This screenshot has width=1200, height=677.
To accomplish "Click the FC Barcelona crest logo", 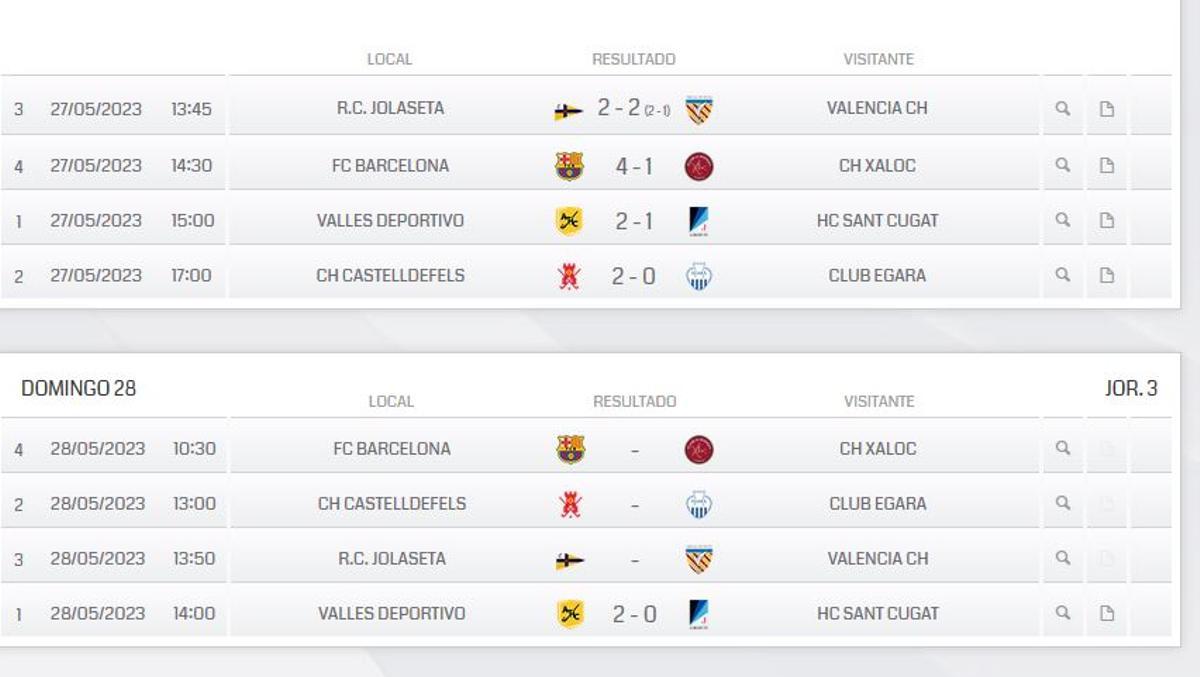I will [x=570, y=165].
